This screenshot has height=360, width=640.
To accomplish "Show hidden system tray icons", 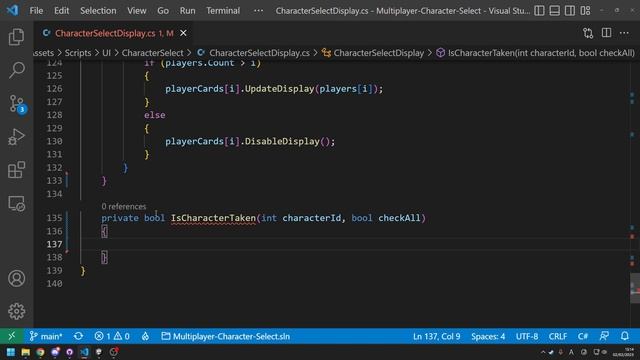I will (x=543, y=352).
